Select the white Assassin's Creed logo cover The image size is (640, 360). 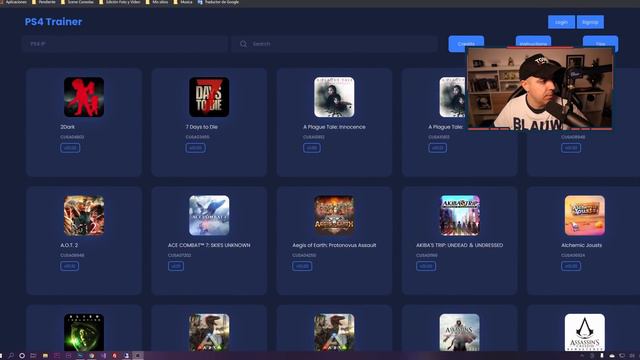click(584, 332)
